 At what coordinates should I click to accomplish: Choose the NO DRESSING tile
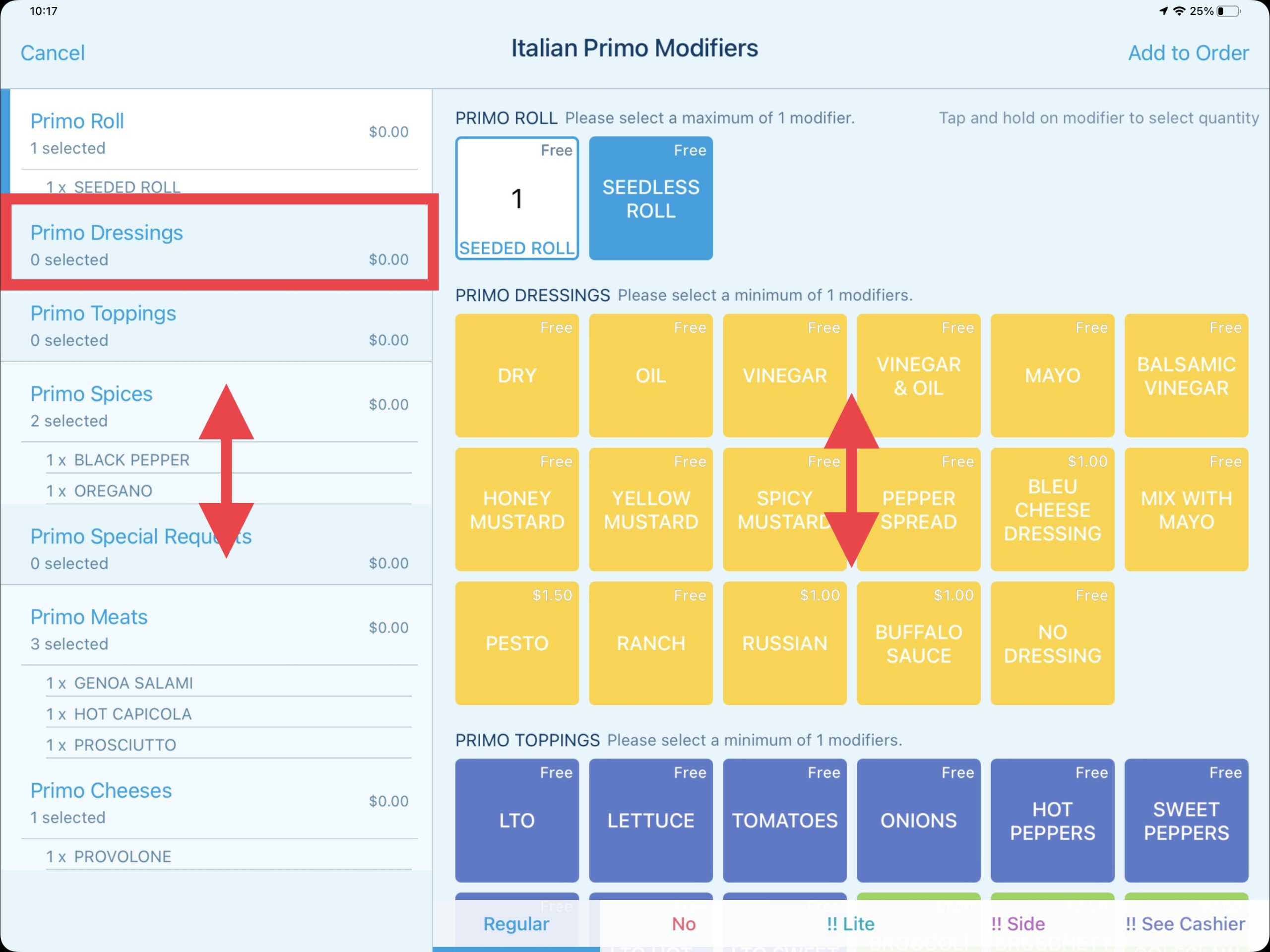pyautogui.click(x=1052, y=642)
